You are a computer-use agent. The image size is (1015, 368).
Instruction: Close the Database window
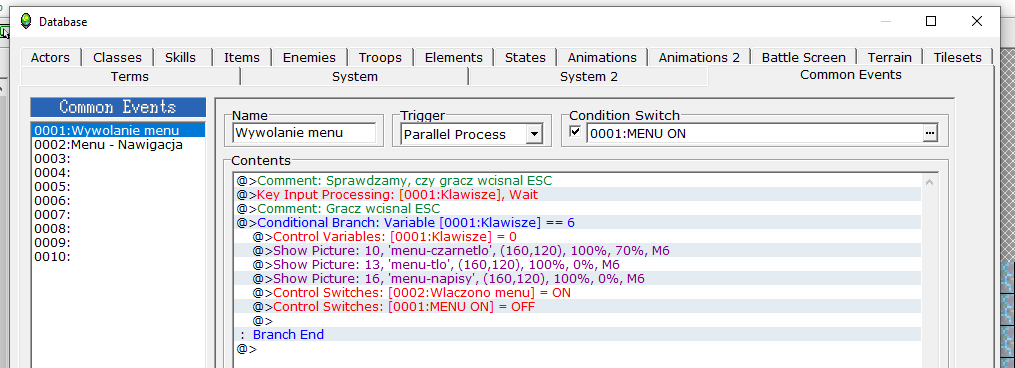[977, 21]
